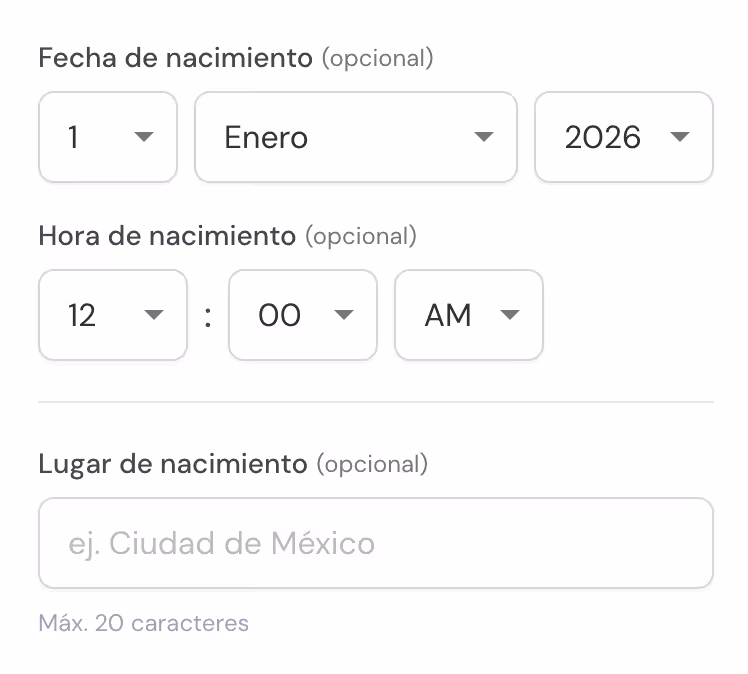This screenshot has height=674, width=748.
Task: Click (opcional) next to Fecha de nacimiento
Action: (377, 58)
